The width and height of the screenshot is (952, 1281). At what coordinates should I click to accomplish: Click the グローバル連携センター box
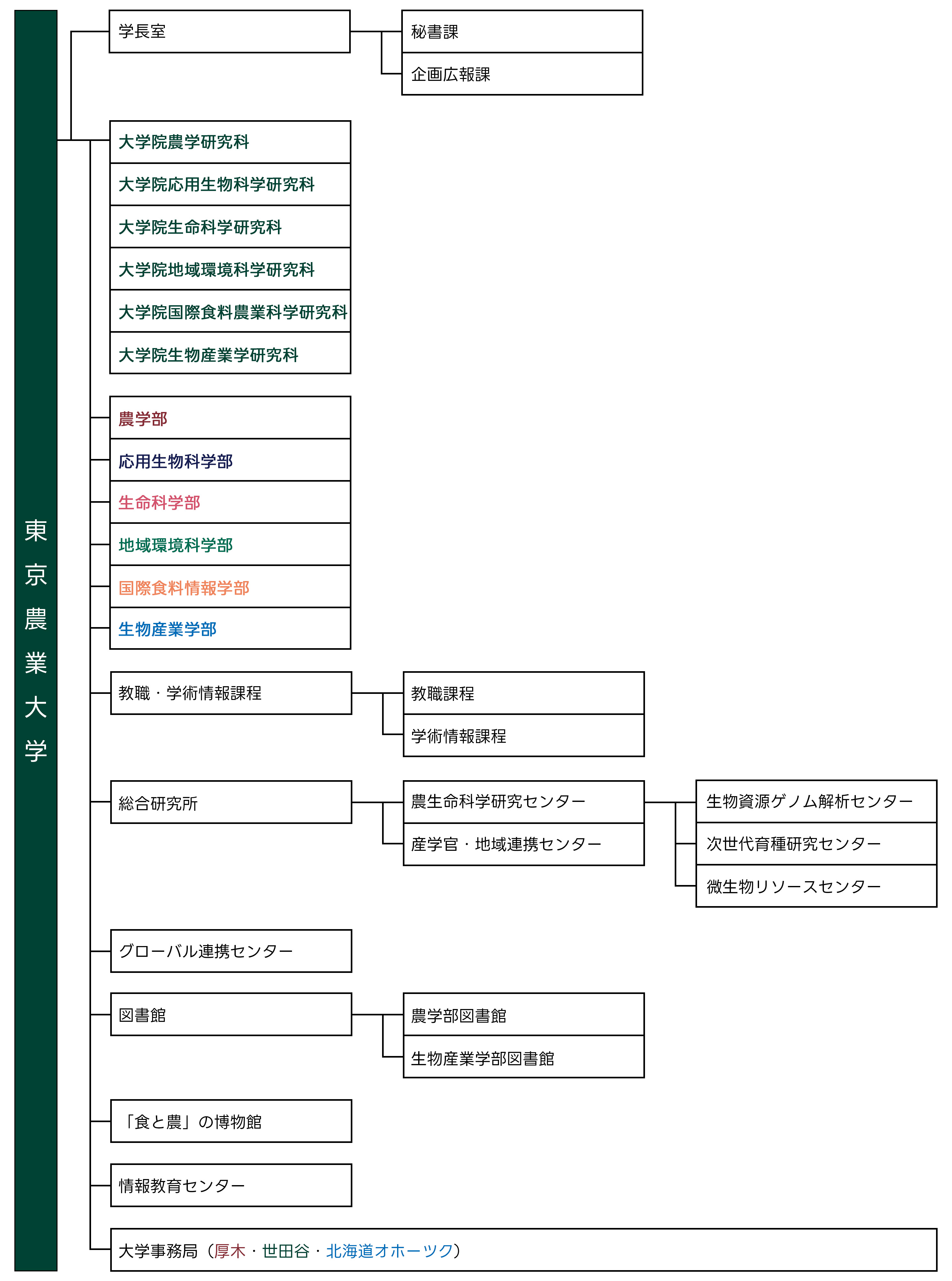tap(231, 951)
